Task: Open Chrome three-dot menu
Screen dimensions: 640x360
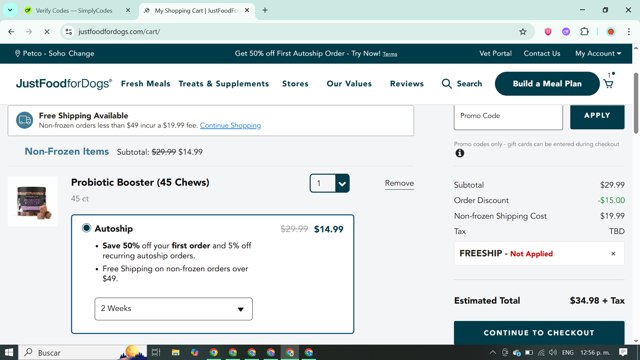Action: click(x=629, y=31)
